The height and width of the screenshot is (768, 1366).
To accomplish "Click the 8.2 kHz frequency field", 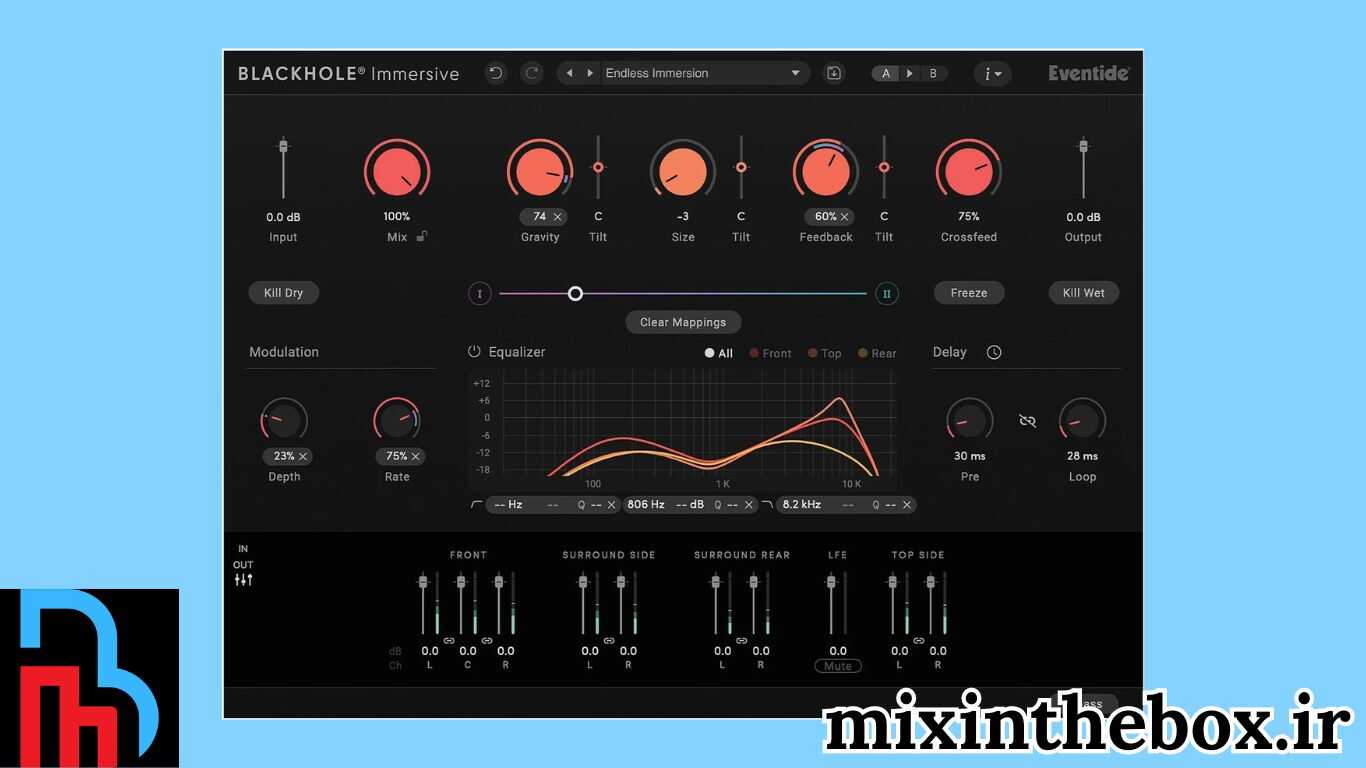I will pyautogui.click(x=802, y=505).
